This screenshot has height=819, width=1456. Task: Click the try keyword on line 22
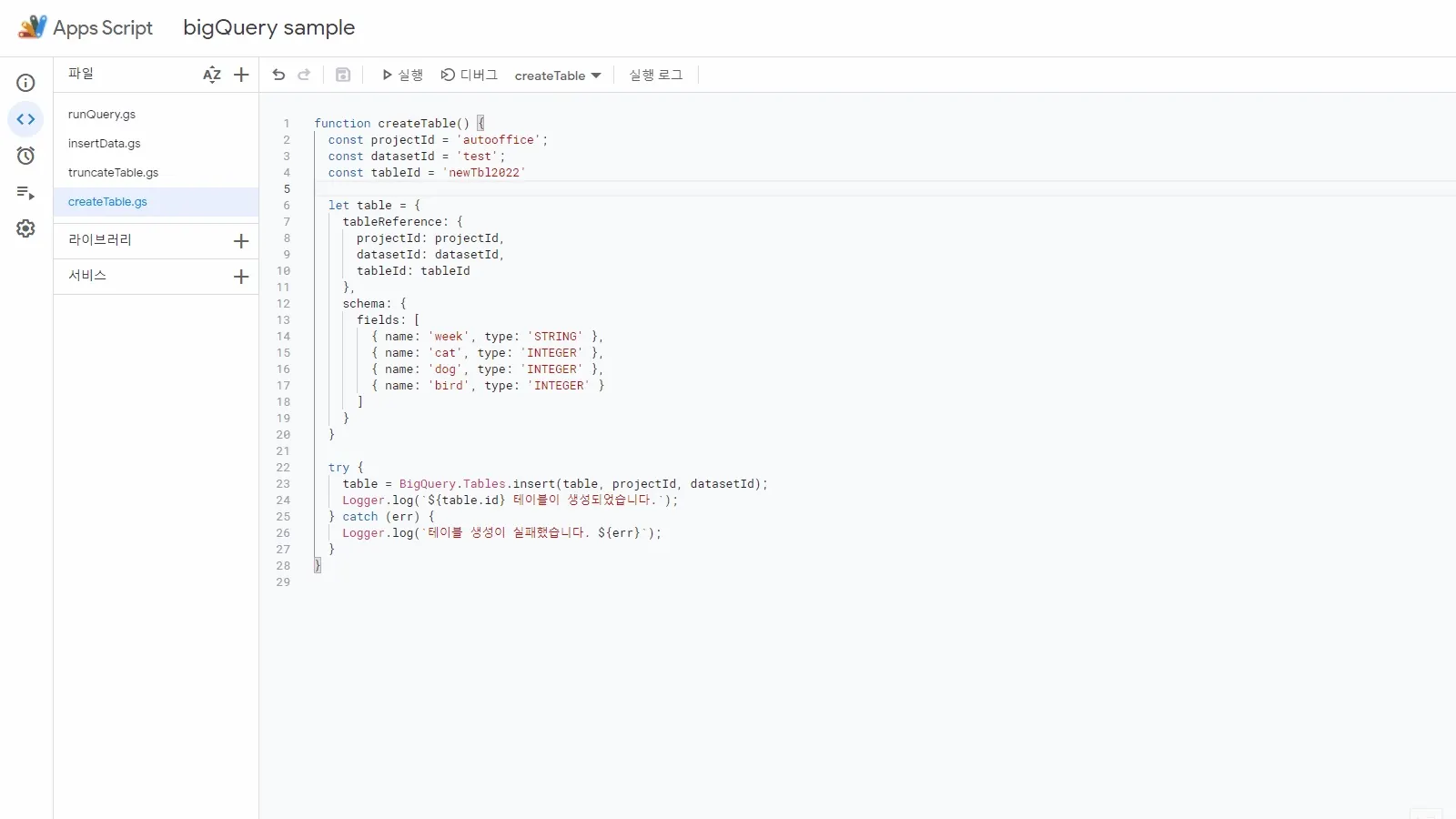(339, 468)
